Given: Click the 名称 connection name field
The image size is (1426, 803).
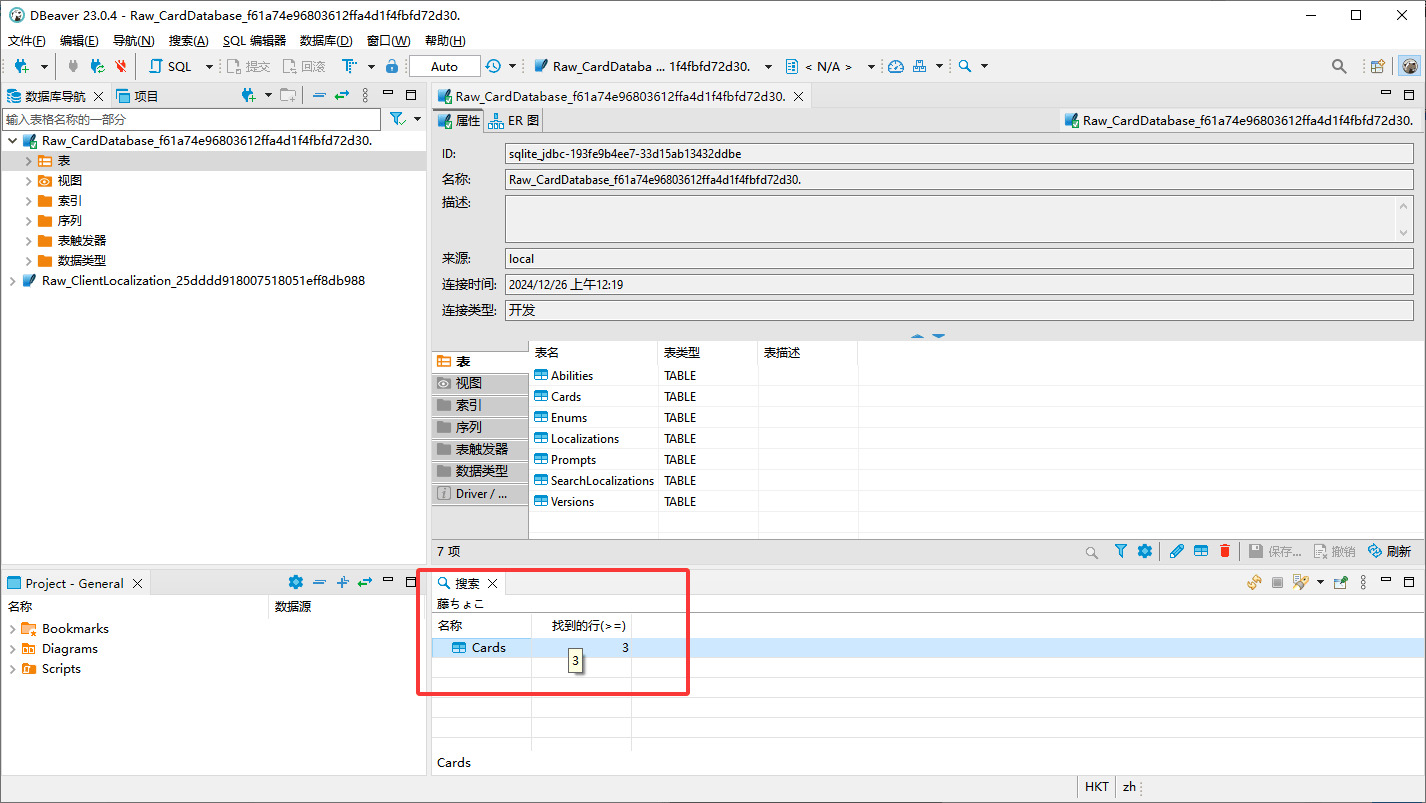Looking at the screenshot, I should [959, 180].
